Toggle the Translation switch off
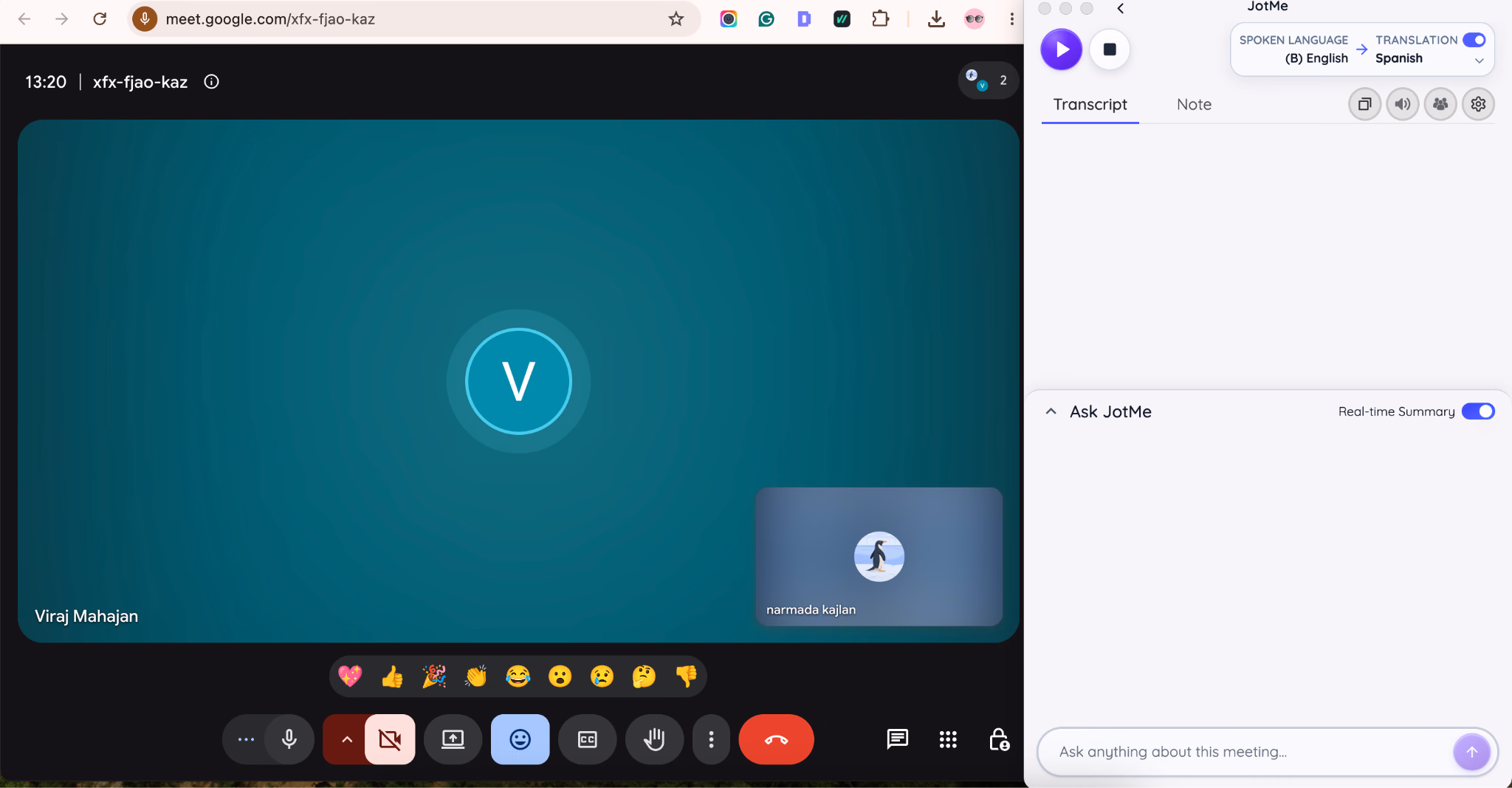This screenshot has width=1512, height=788. coord(1474,40)
